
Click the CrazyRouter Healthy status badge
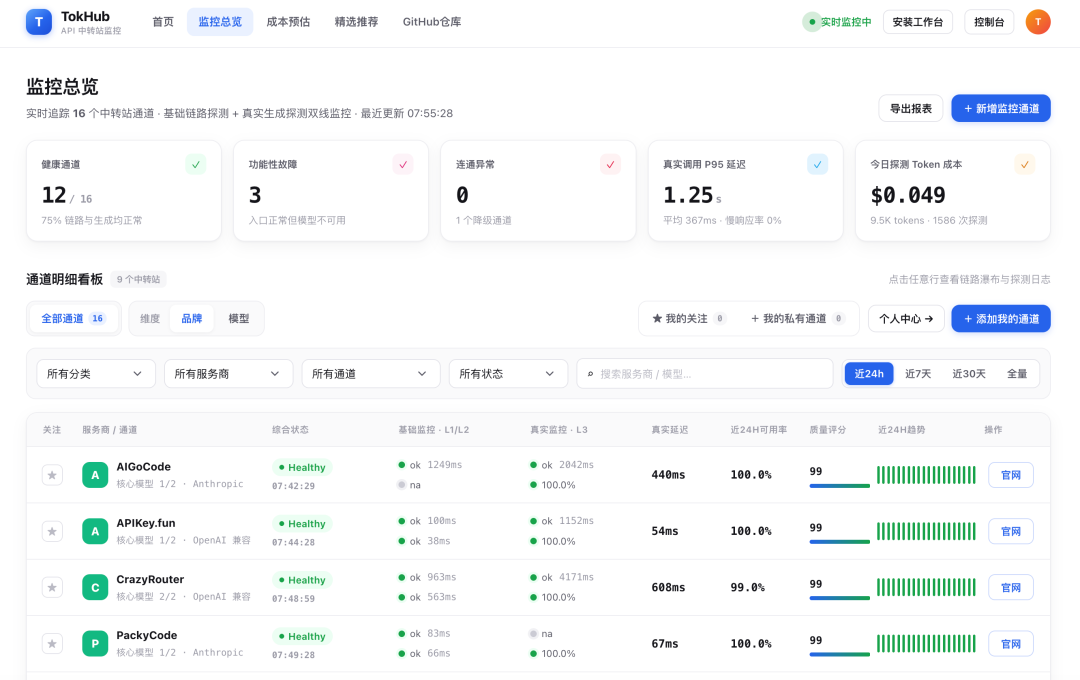coord(302,580)
